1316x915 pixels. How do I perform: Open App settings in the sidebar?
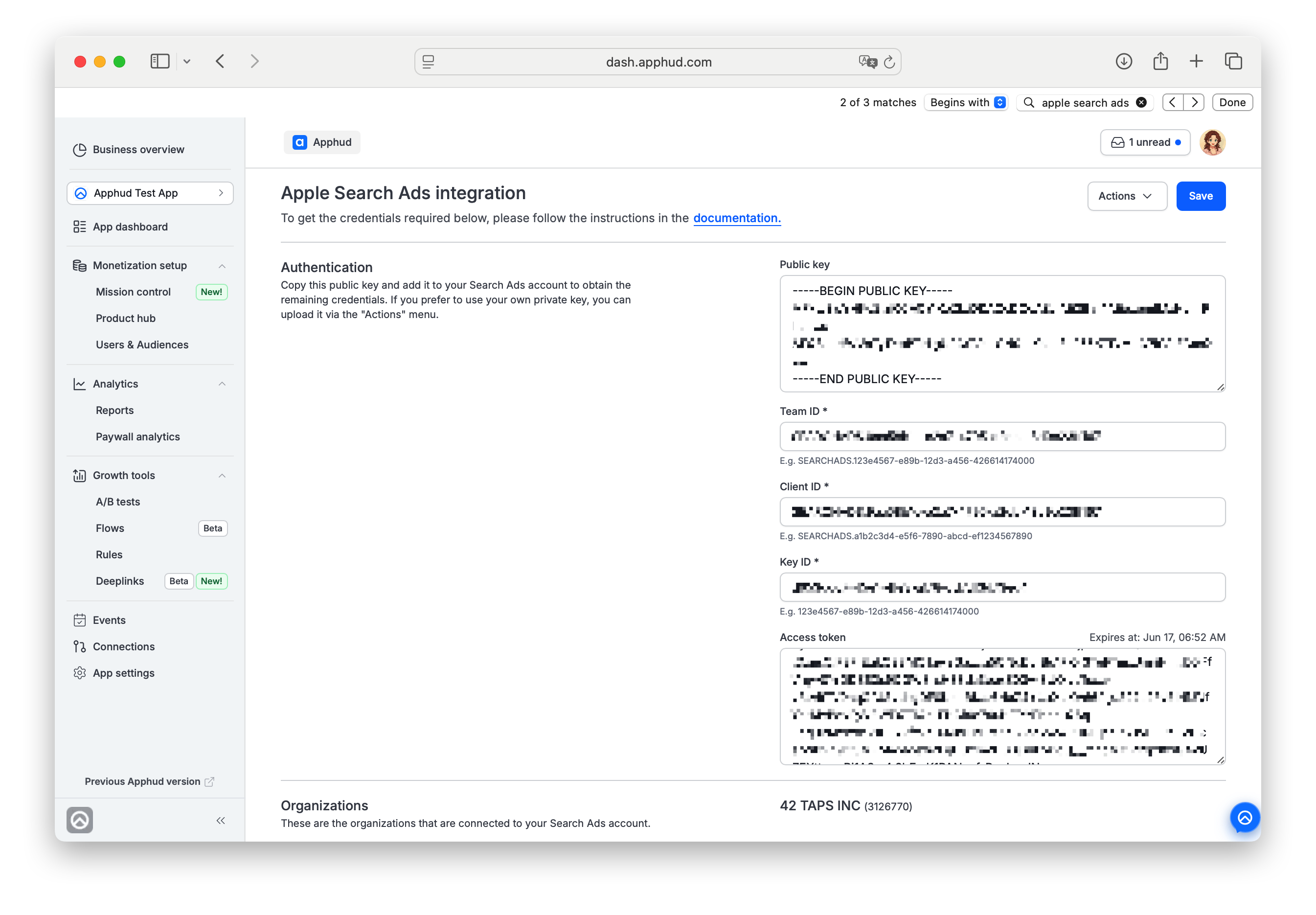pos(123,673)
